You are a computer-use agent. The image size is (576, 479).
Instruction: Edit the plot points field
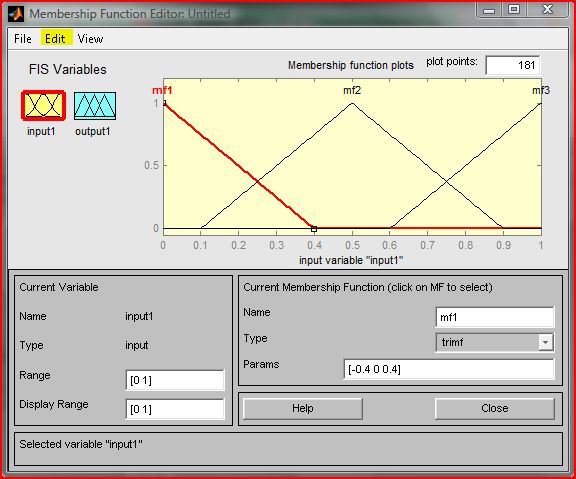tap(512, 65)
